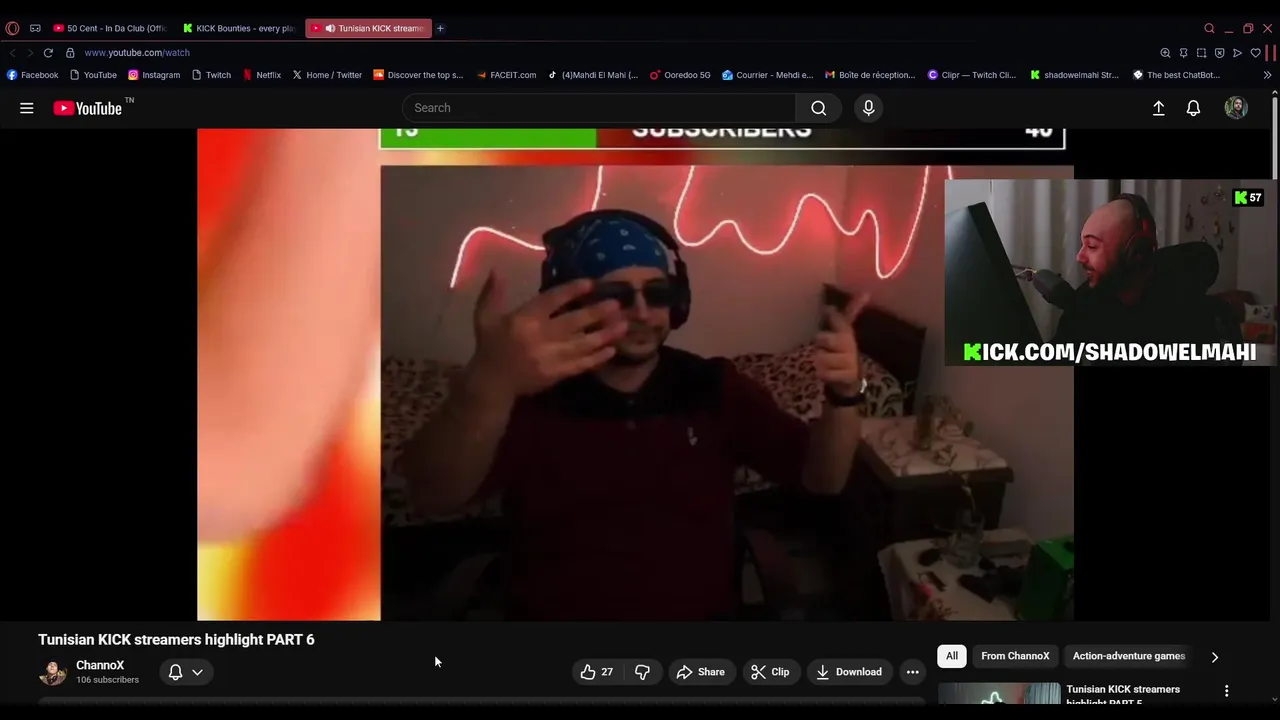Go back with the browser back arrow

[x=12, y=53]
